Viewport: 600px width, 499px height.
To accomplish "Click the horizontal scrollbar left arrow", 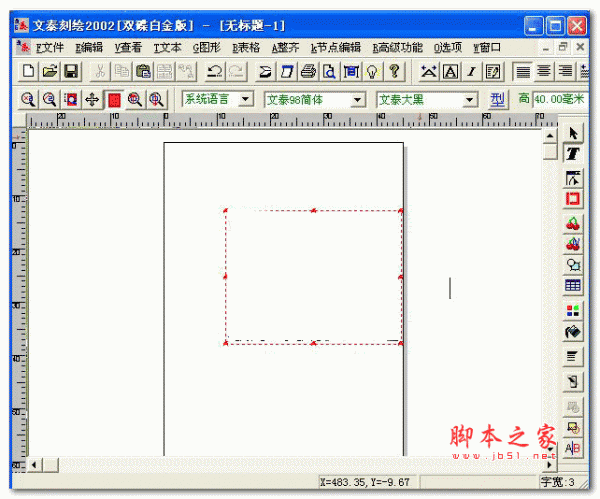I will click(x=34, y=465).
